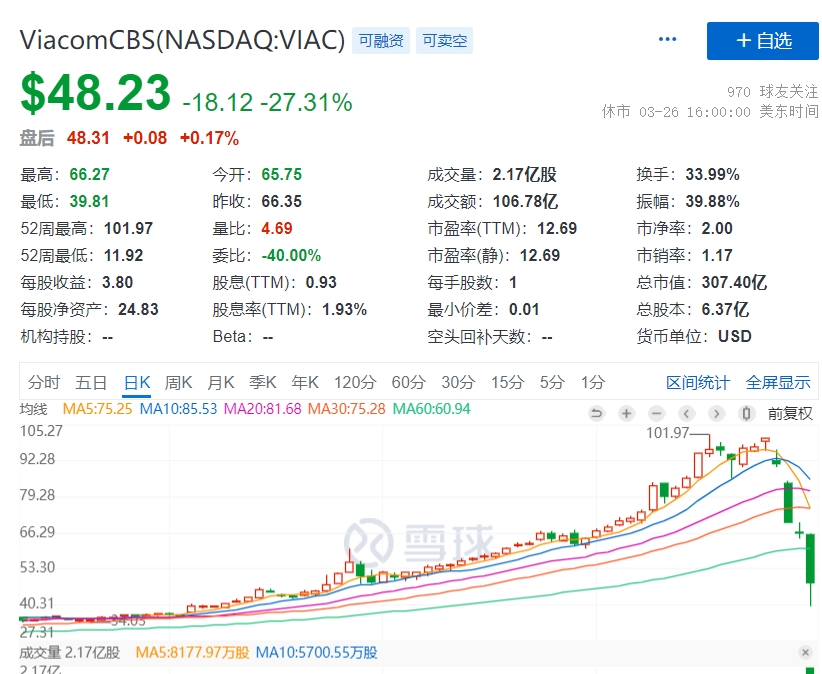This screenshot has width=822, height=674.
Task: Switch to the 分时 chart tab
Action: point(44,382)
